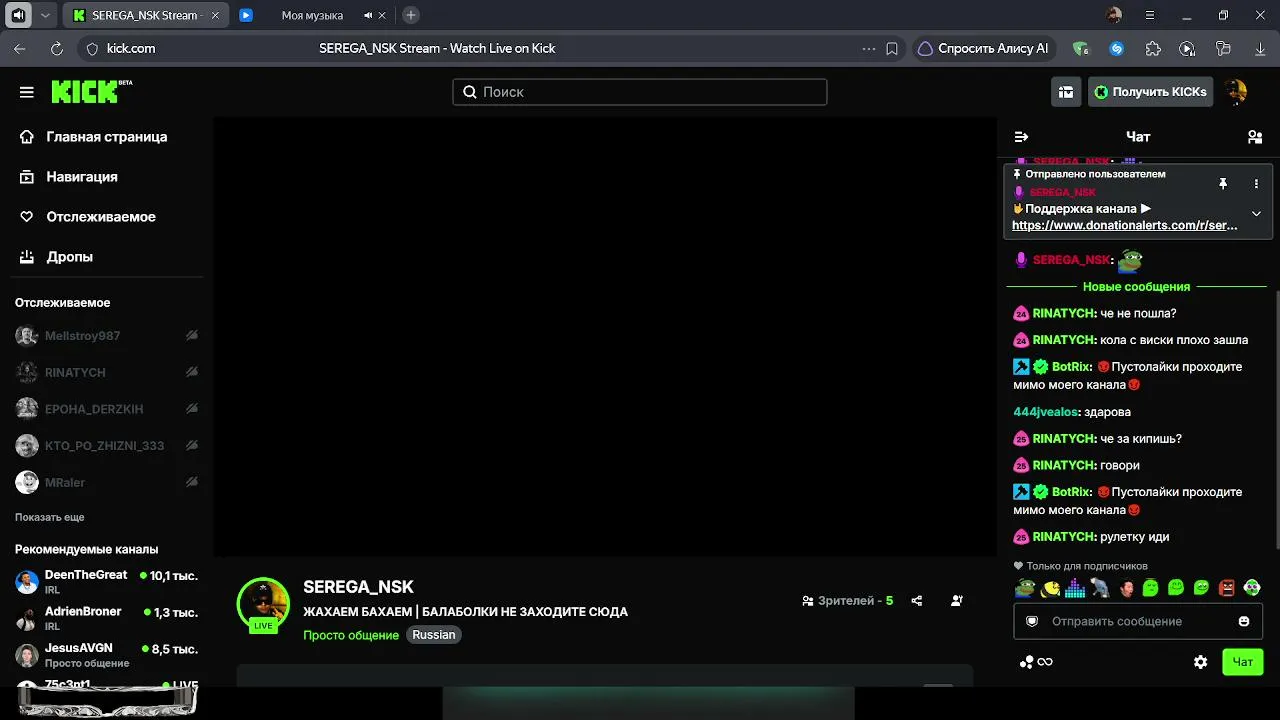Open the browser tab list dropdown arrow
This screenshot has width=1280, height=720.
tap(45, 15)
